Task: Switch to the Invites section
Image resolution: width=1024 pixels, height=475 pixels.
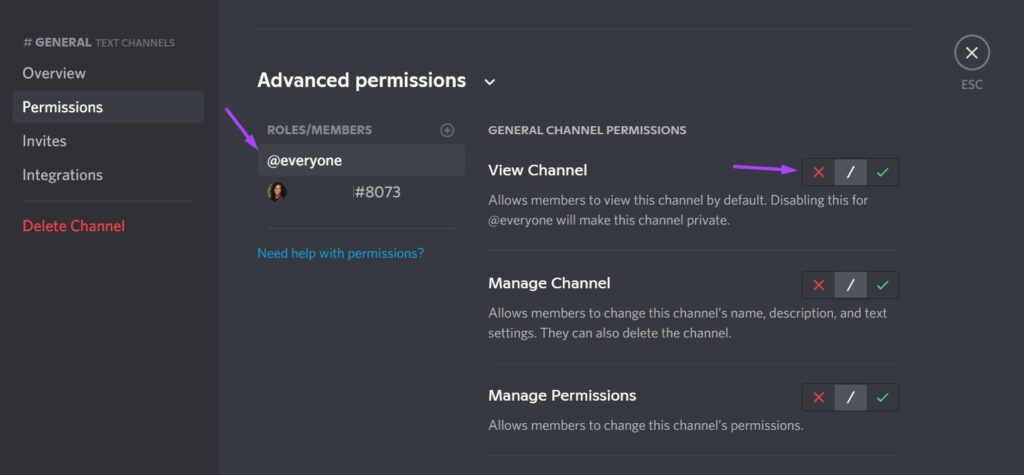Action: point(45,141)
